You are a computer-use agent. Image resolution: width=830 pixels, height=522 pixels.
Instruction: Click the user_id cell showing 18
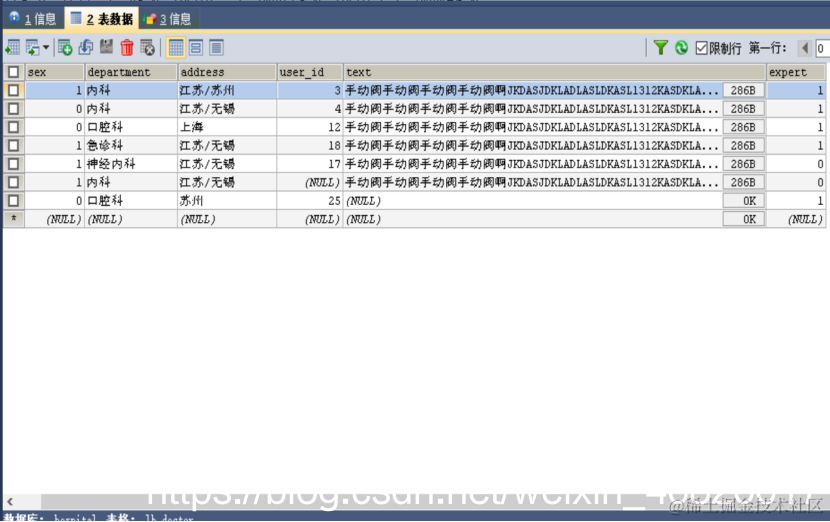point(310,146)
